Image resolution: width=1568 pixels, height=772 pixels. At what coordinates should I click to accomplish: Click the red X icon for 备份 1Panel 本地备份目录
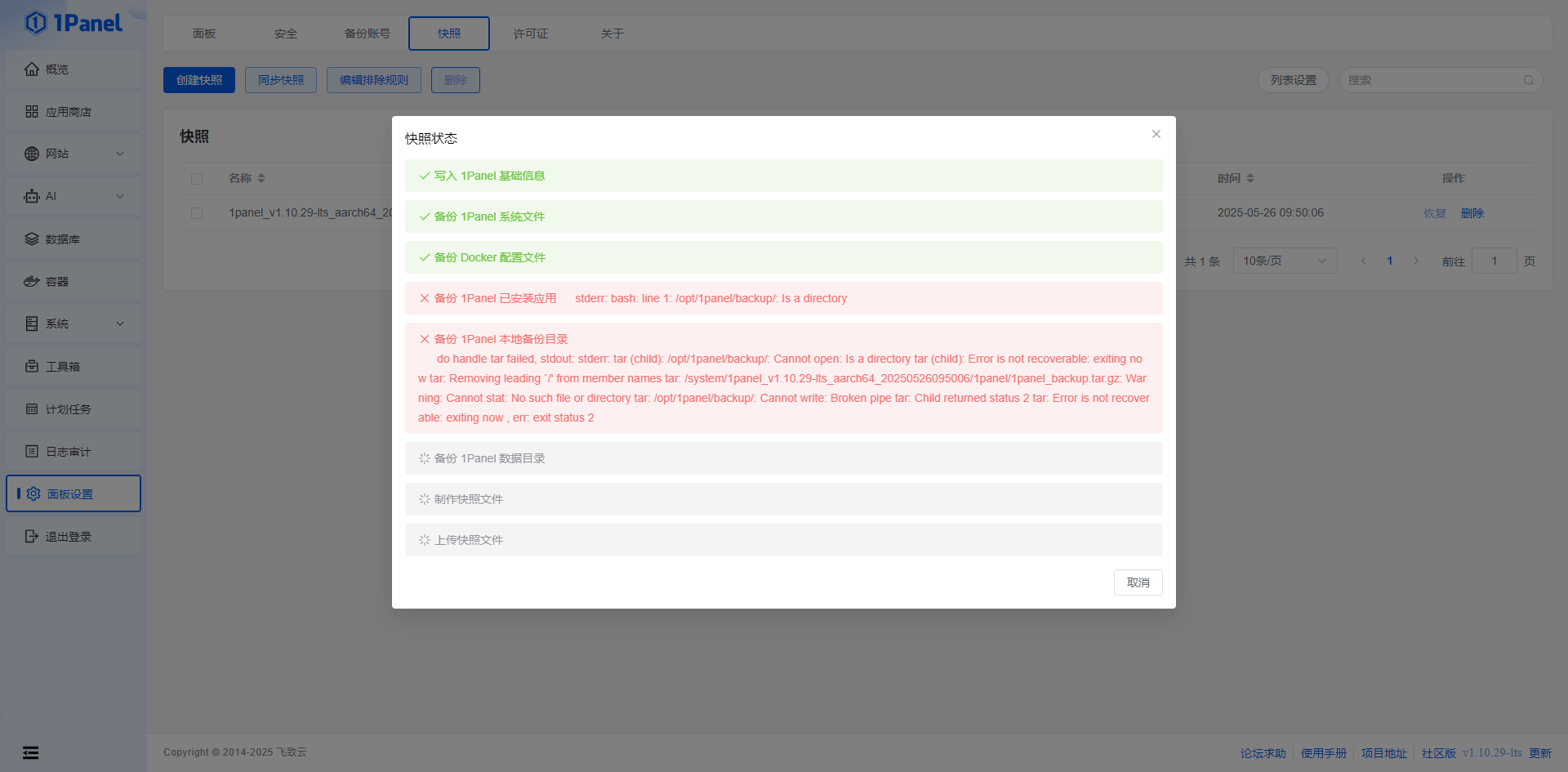[425, 339]
